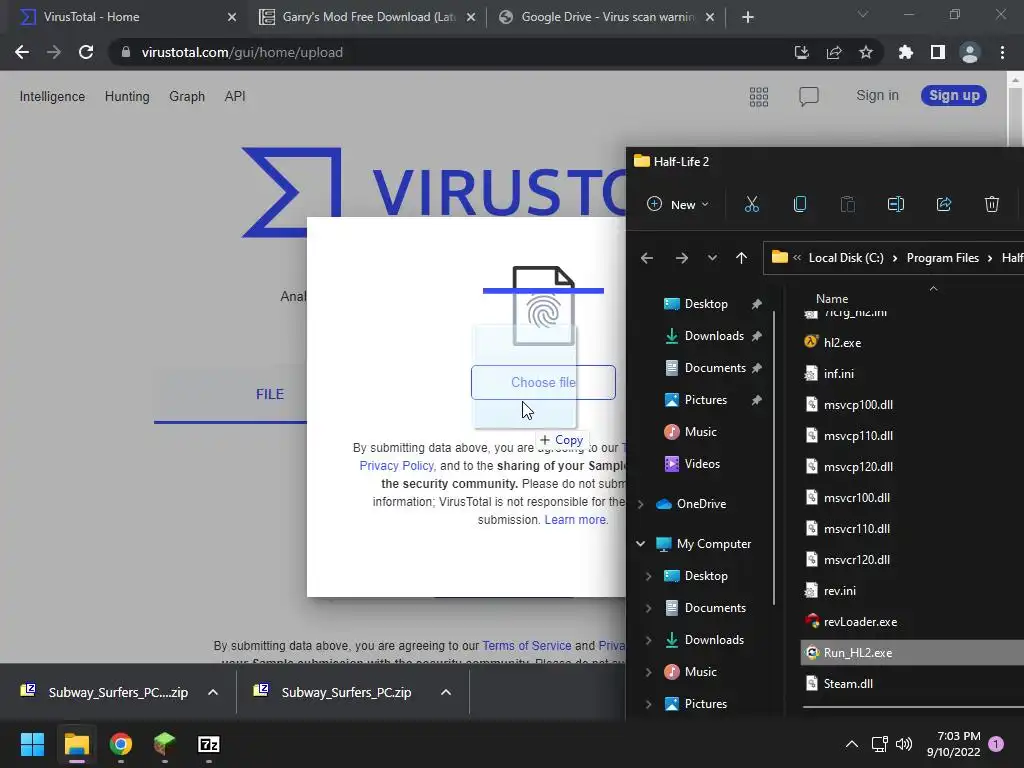
Task: Expand Downloads under My Computer
Action: 648,639
